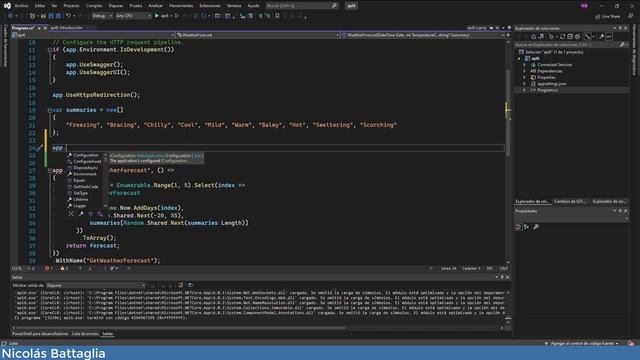Click the search box in the title bar
This screenshot has width=640, height=360.
click(301, 6)
